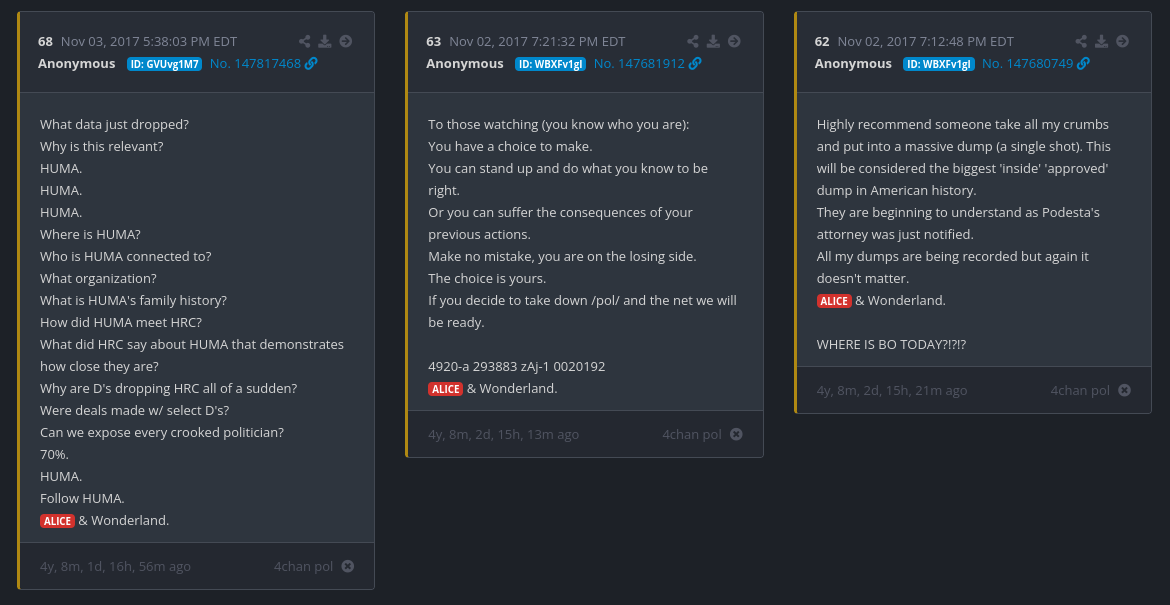Click the line 'The choice is yours.'
Image resolution: width=1170 pixels, height=605 pixels.
point(487,278)
